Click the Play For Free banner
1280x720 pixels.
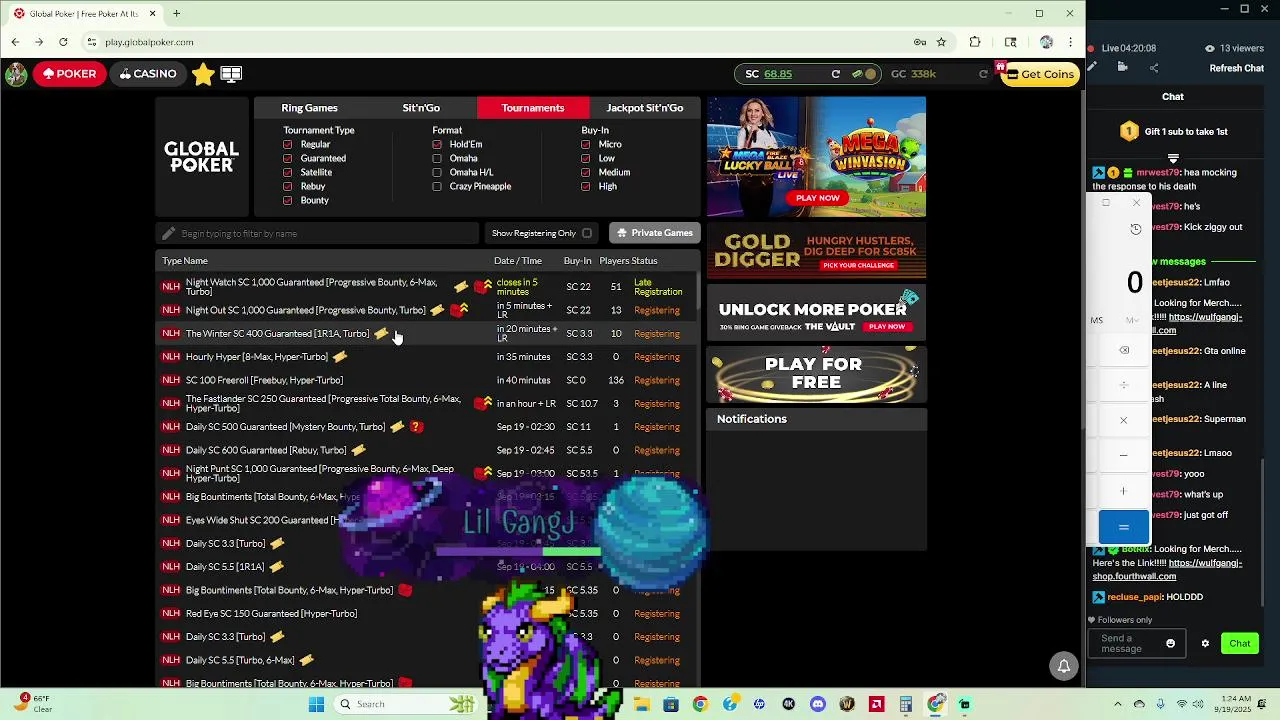(817, 374)
